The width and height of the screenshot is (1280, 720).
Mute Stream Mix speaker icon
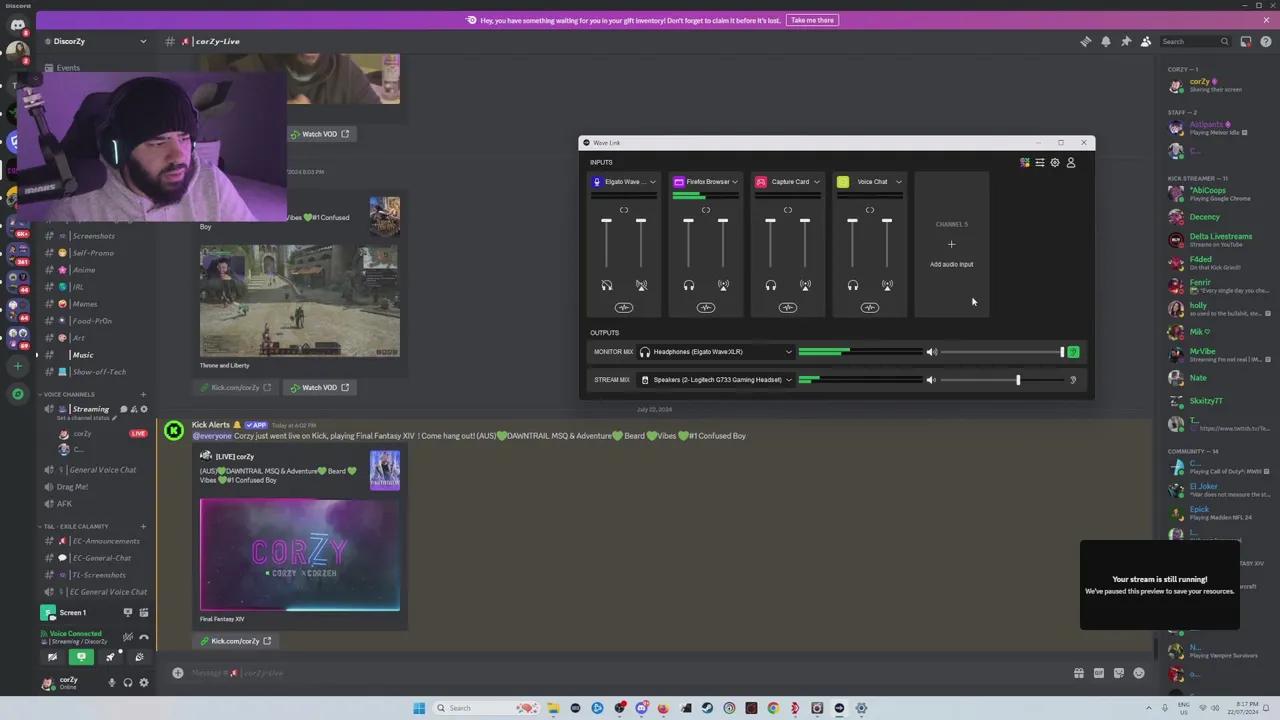coord(931,380)
